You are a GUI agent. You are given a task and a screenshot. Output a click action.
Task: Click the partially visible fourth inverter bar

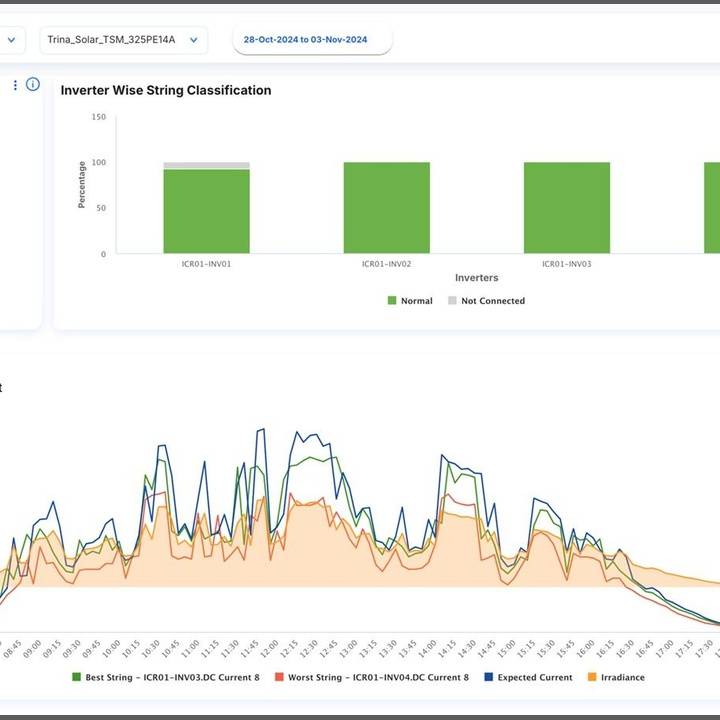(711, 207)
